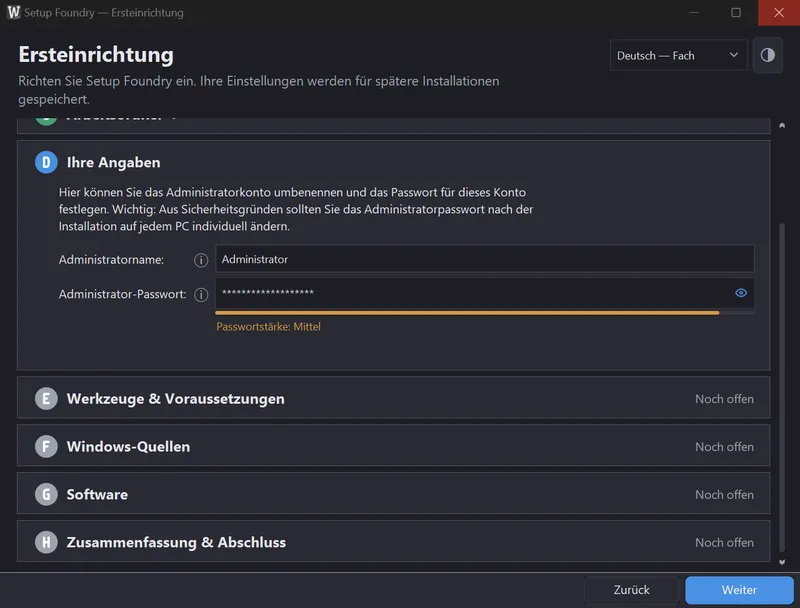The width and height of the screenshot is (800, 608).
Task: Show the password with the eye icon
Action: [741, 293]
